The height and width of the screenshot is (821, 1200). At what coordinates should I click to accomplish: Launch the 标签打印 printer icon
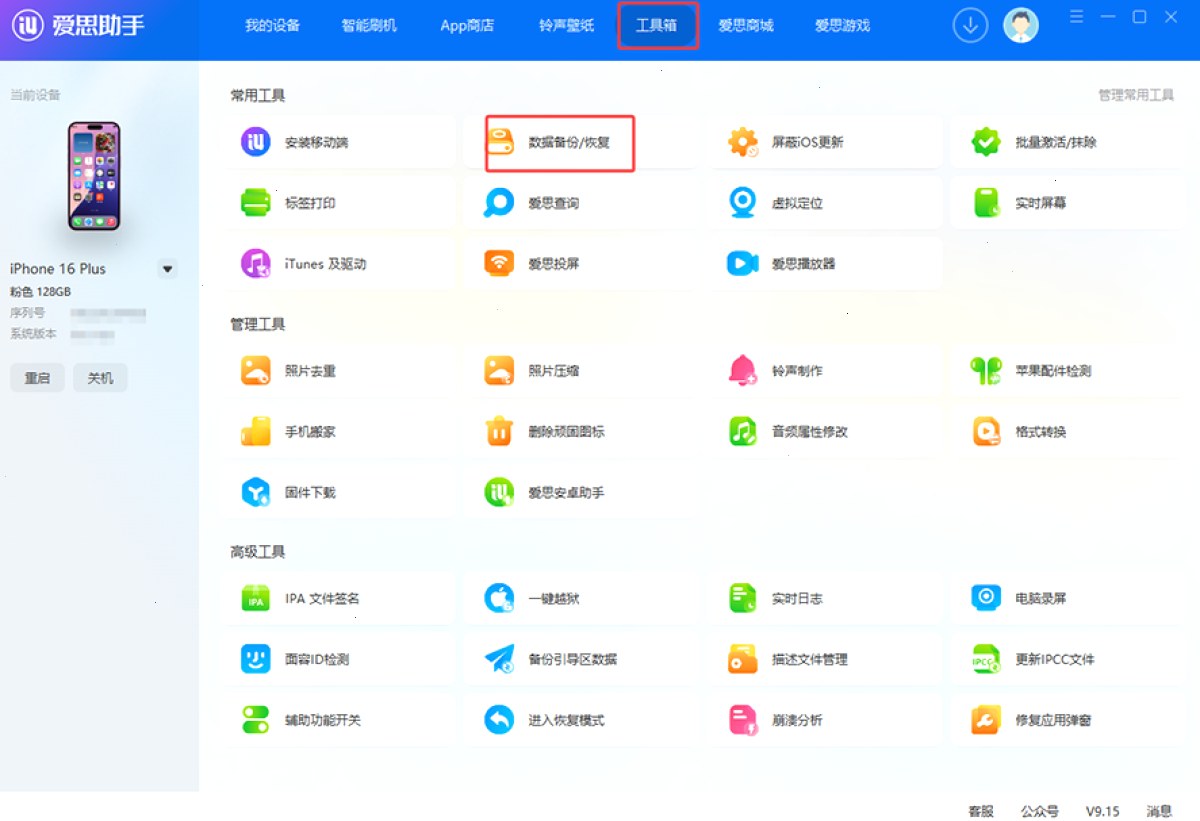pyautogui.click(x=256, y=203)
